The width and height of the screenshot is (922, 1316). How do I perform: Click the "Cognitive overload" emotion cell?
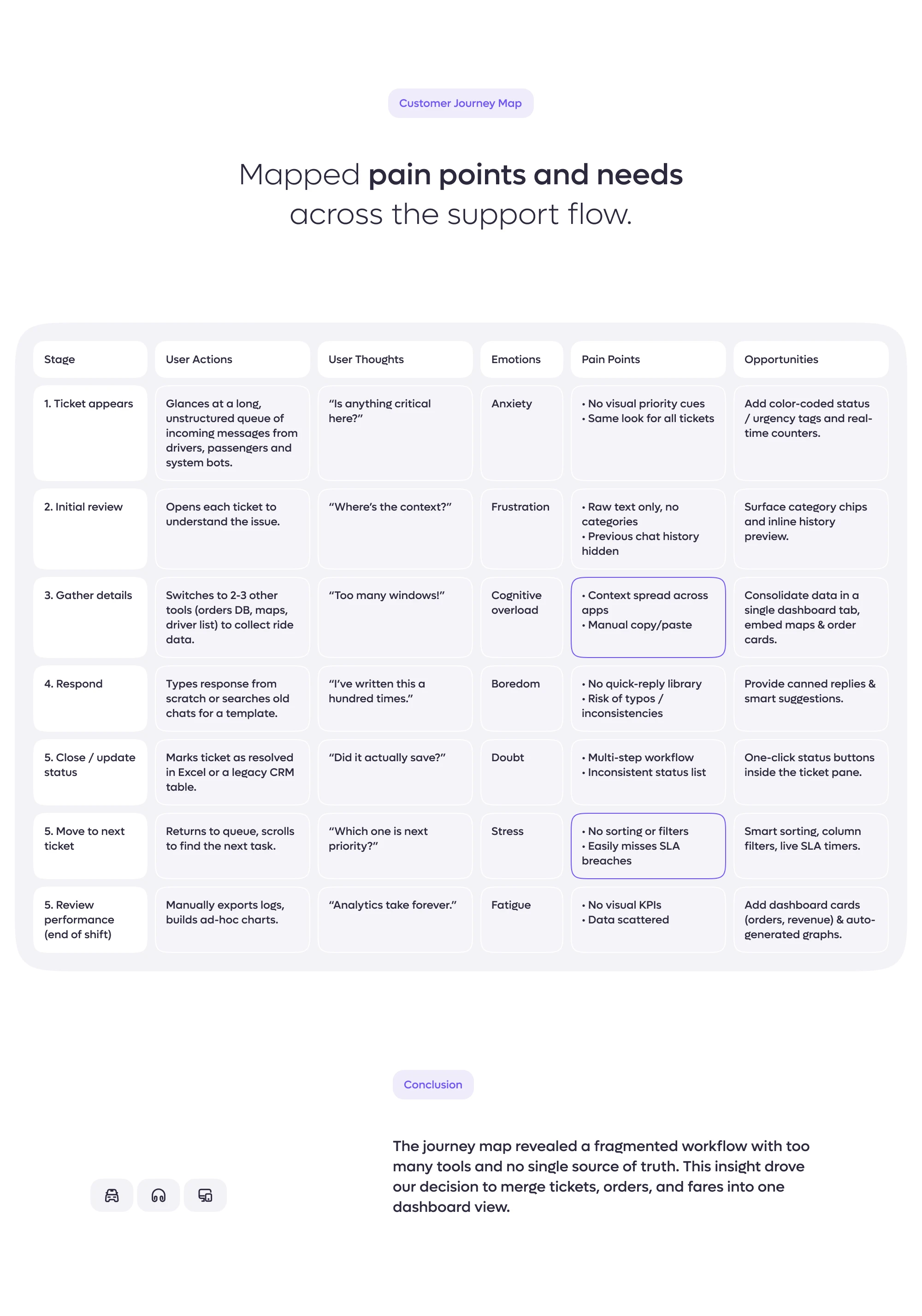tap(521, 617)
